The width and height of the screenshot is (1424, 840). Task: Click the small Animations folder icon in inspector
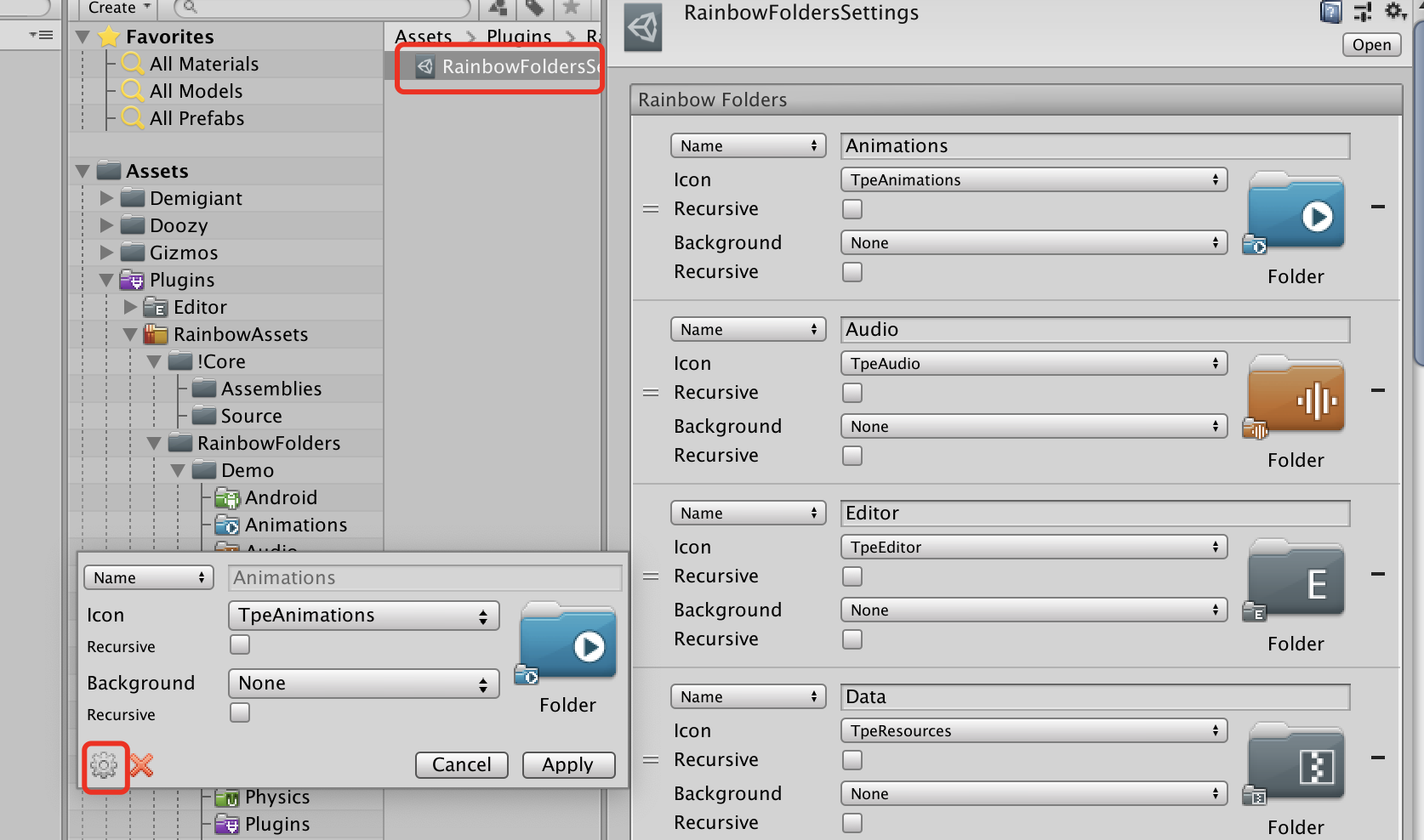click(1255, 245)
